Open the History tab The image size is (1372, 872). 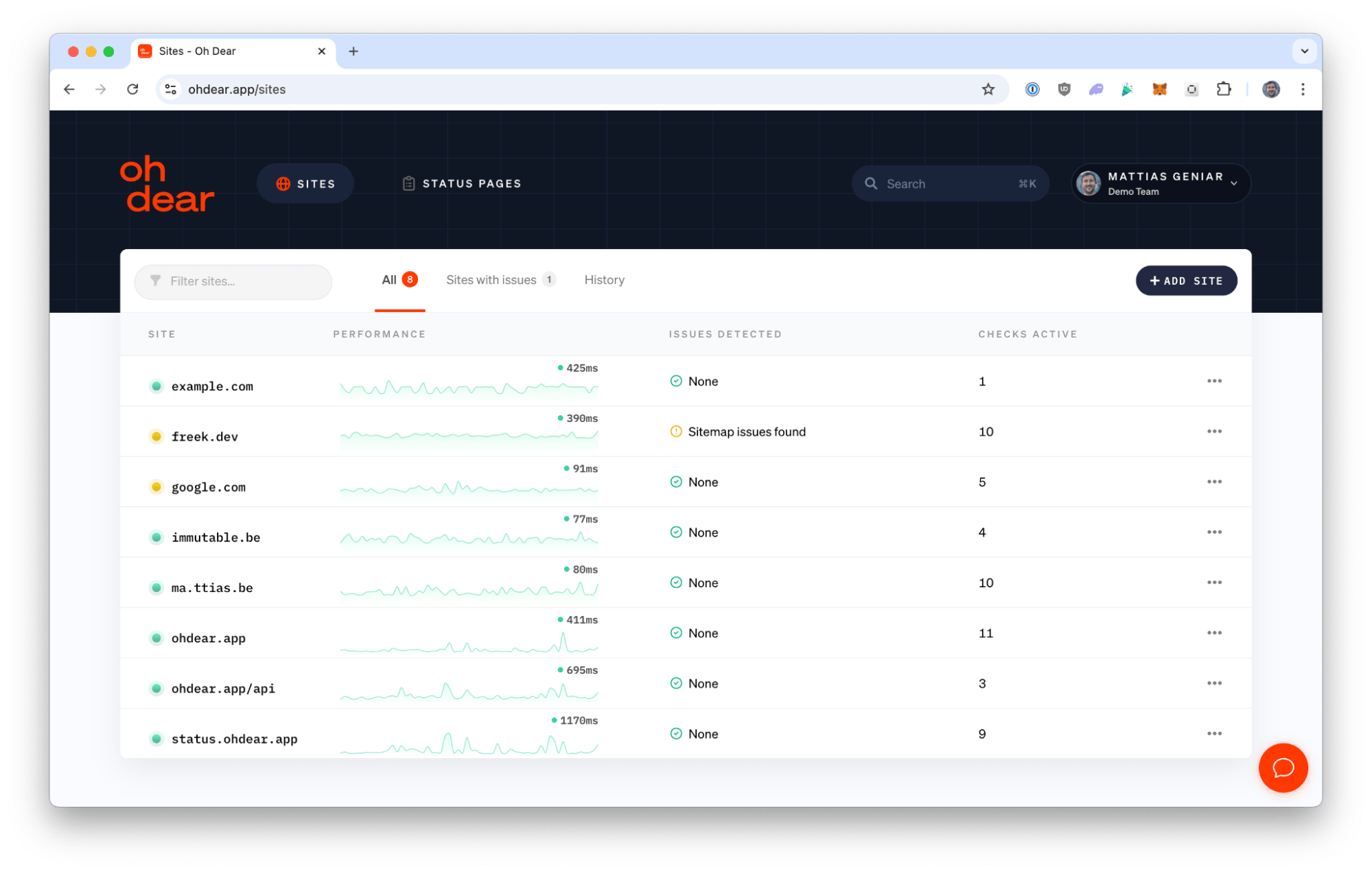point(604,280)
